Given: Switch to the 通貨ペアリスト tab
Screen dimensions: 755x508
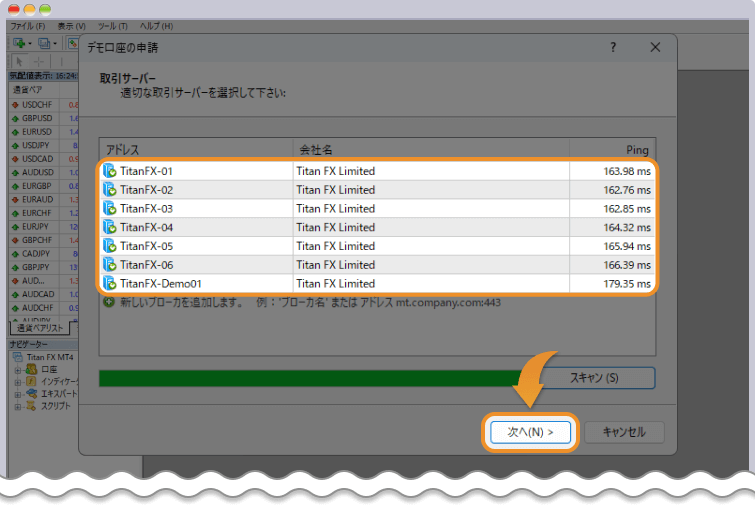Looking at the screenshot, I should pyautogui.click(x=40, y=328).
